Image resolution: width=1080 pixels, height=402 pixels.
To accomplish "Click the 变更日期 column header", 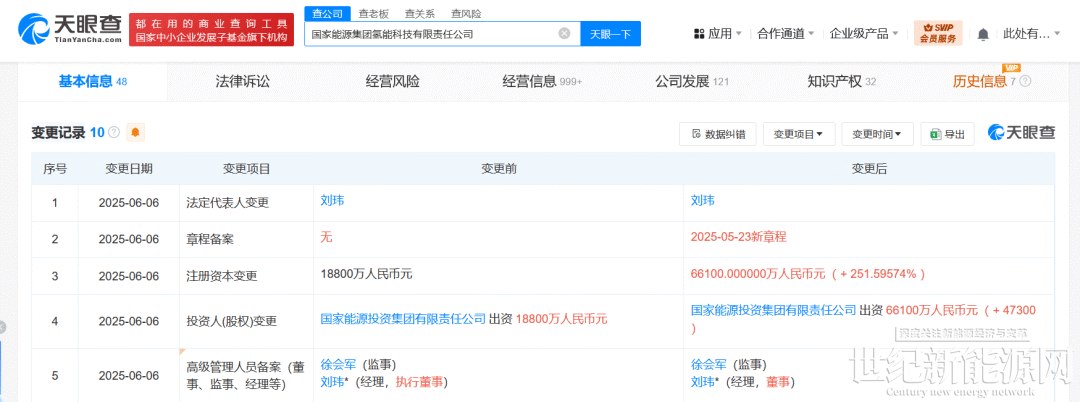I will [129, 169].
